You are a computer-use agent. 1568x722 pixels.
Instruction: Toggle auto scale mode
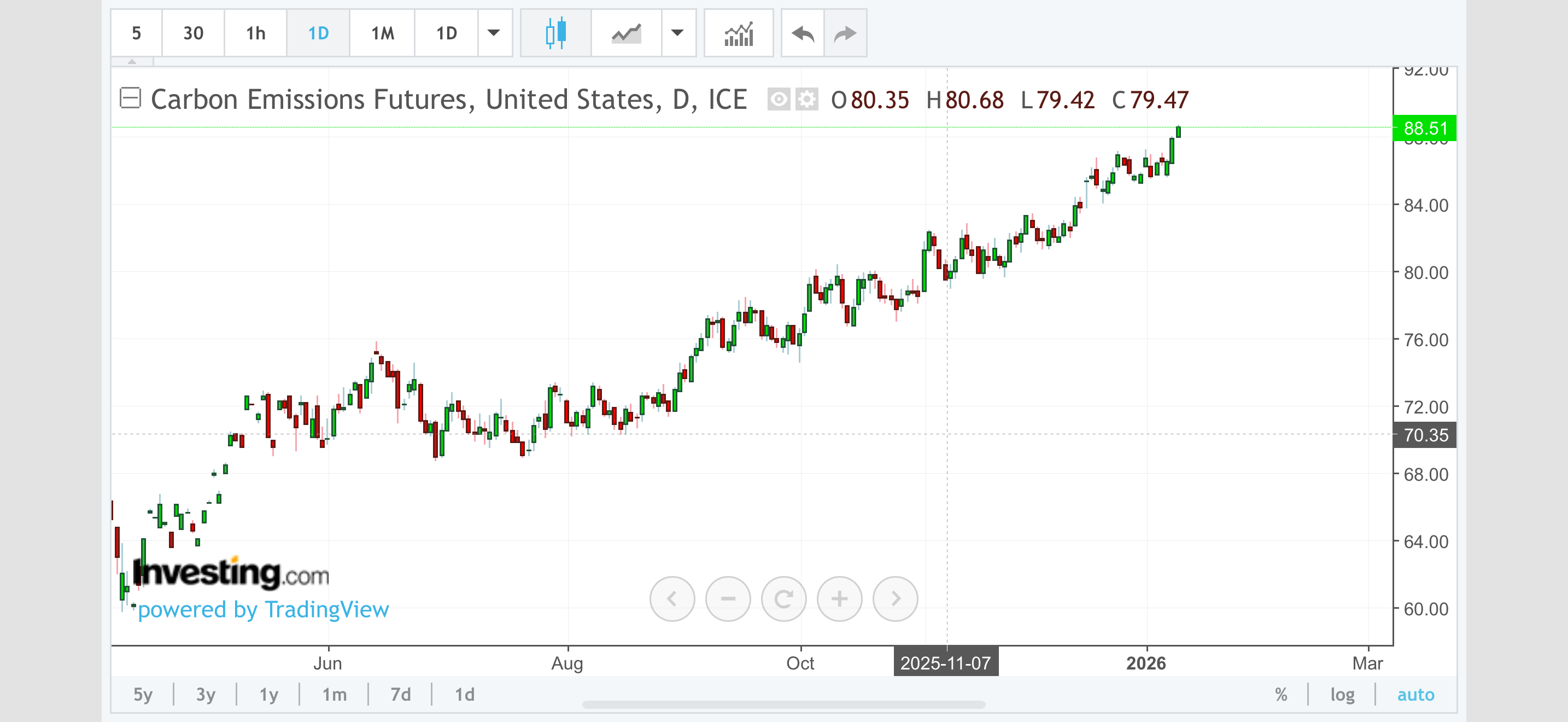pyautogui.click(x=1415, y=694)
